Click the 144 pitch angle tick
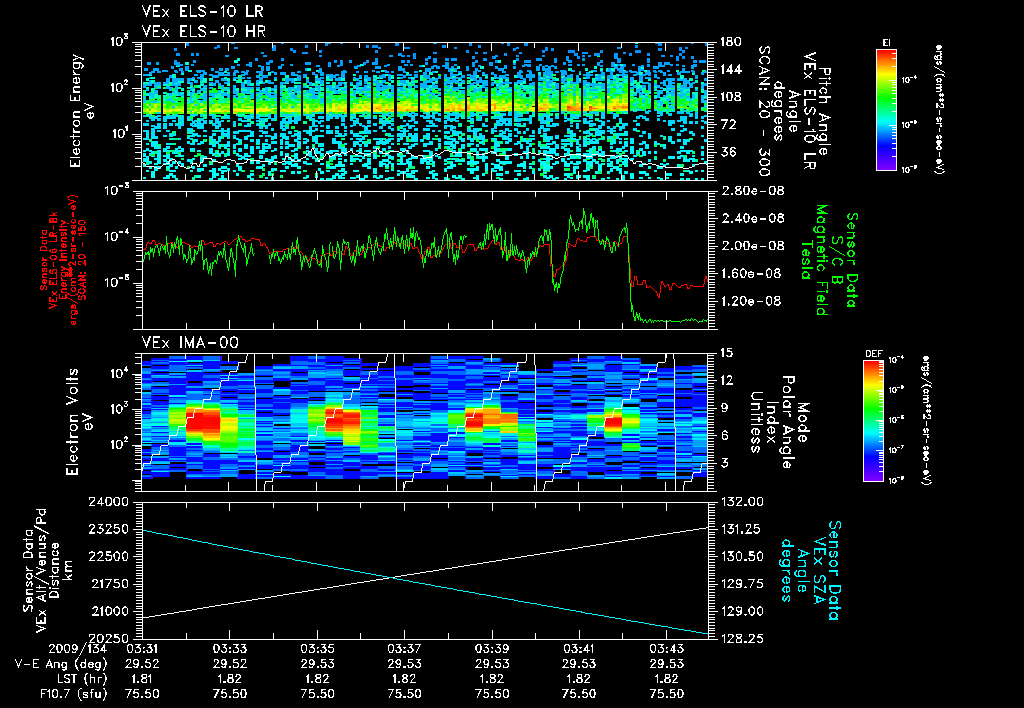The height and width of the screenshot is (708, 1024). pyautogui.click(x=731, y=70)
